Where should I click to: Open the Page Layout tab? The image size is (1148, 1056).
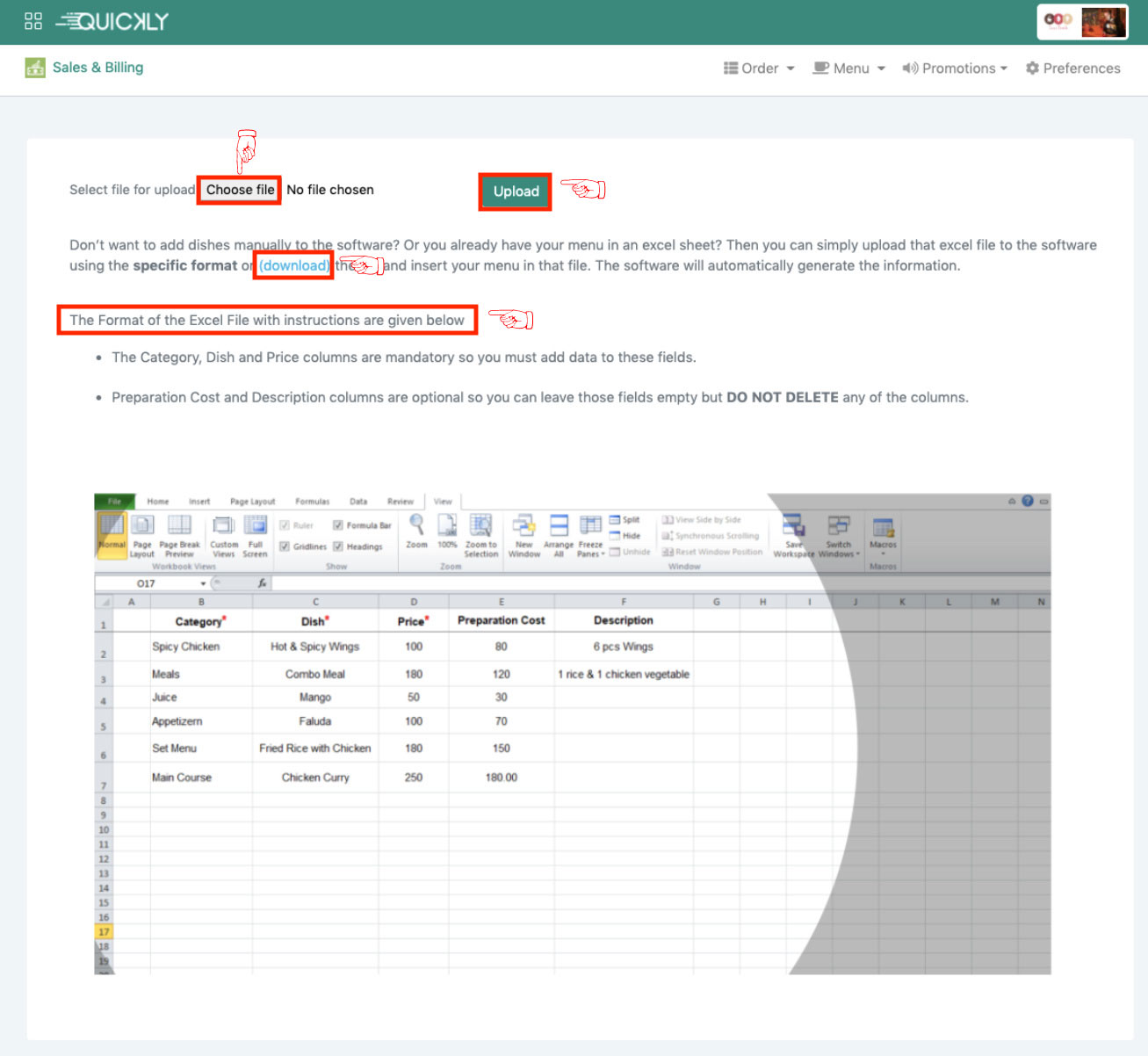[x=253, y=501]
